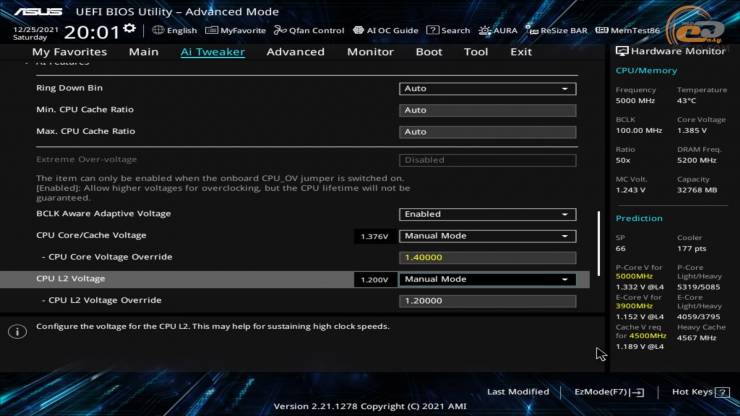Switch to the My Favorites tab

(x=69, y=52)
